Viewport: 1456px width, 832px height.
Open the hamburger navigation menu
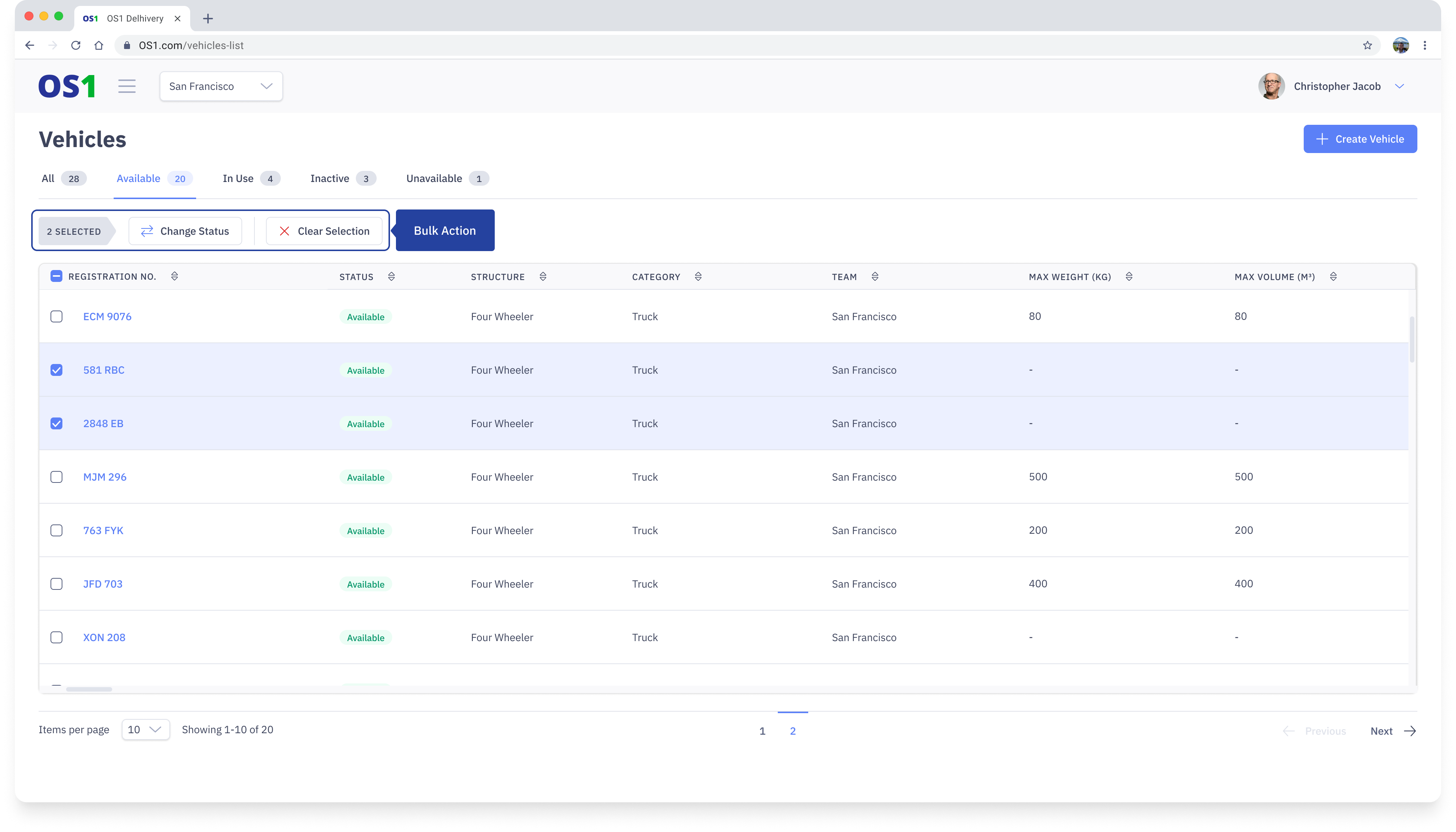click(127, 86)
